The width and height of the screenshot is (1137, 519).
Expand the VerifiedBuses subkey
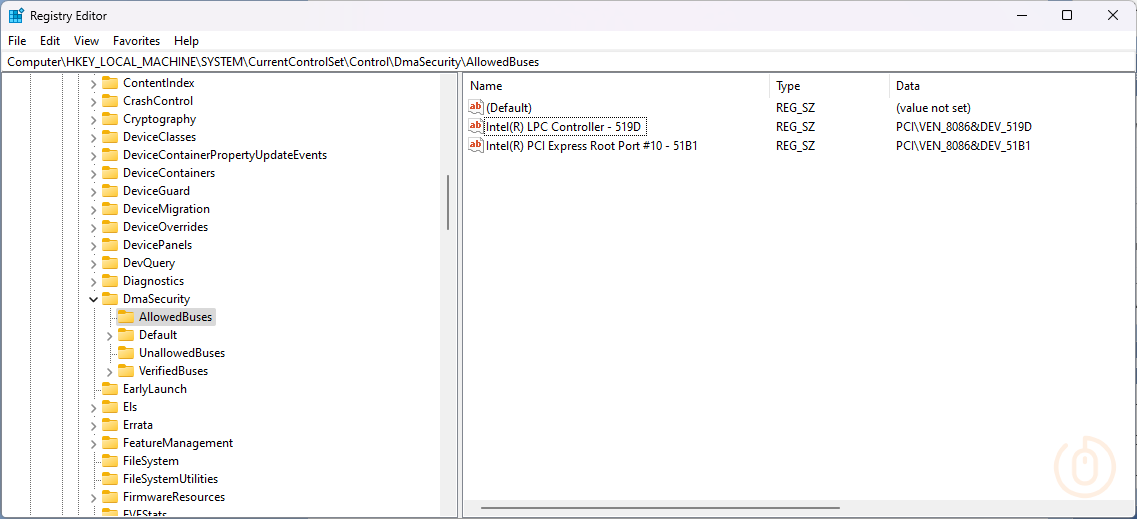click(110, 371)
